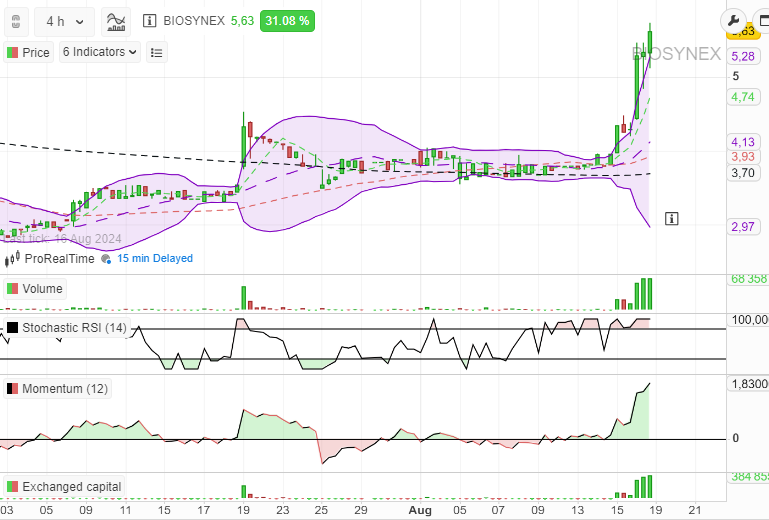Viewport: 769px width, 520px height.
Task: Expand the 6 Indicators dropdown
Action: tap(100, 52)
